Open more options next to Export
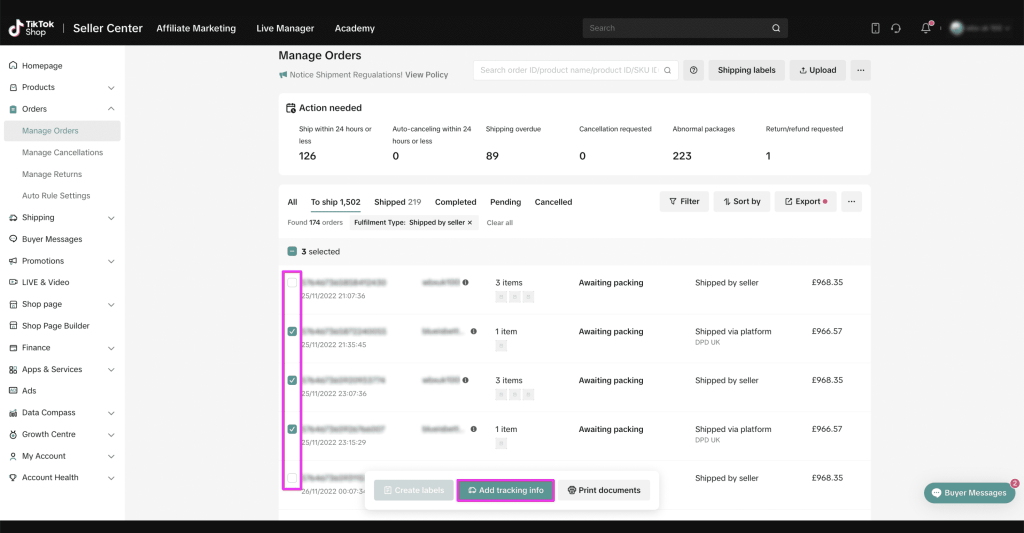 [852, 201]
